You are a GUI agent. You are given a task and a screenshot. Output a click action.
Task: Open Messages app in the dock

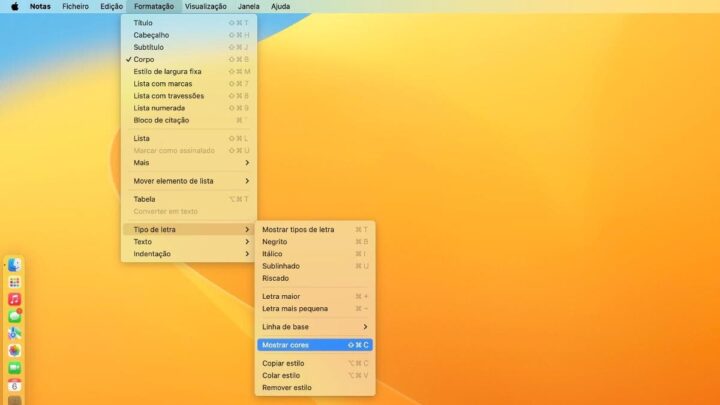coord(14,316)
